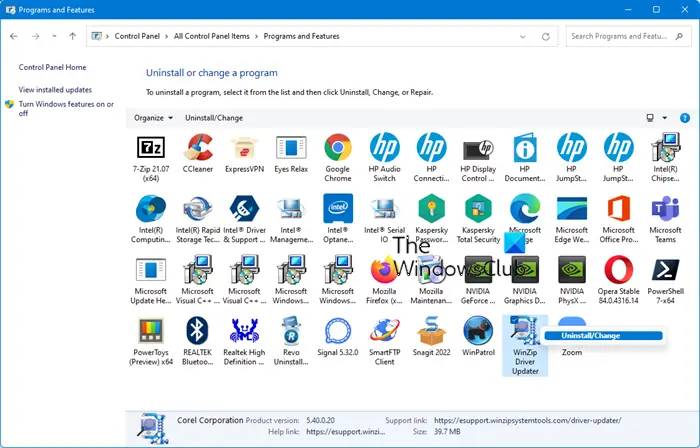
Task: Expand chevron after Control Panel breadcrumb
Action: coord(167,37)
